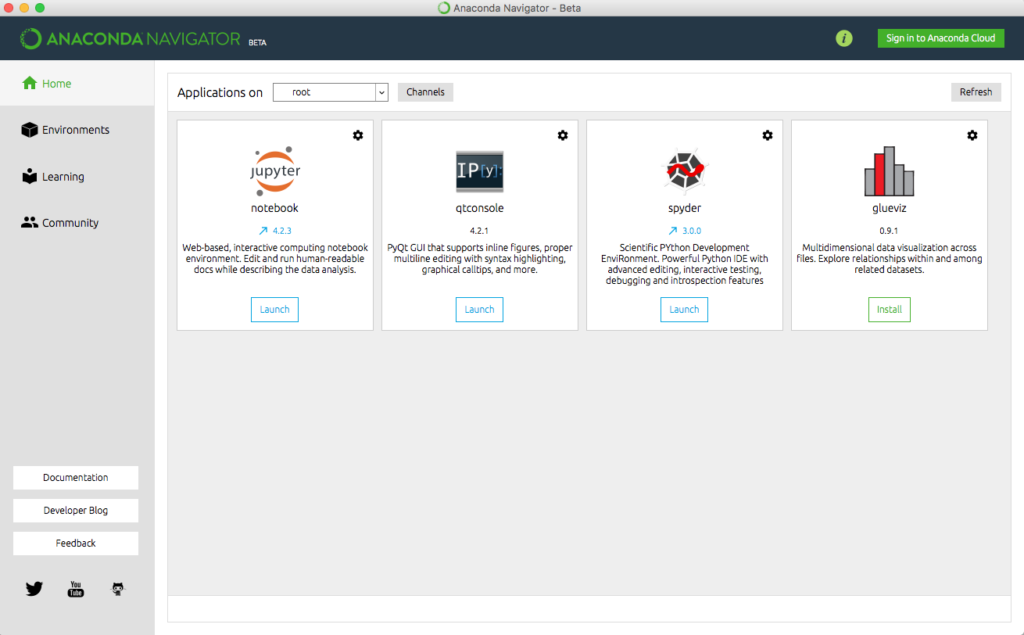Launch the spyder application
1024x635 pixels.
point(684,310)
